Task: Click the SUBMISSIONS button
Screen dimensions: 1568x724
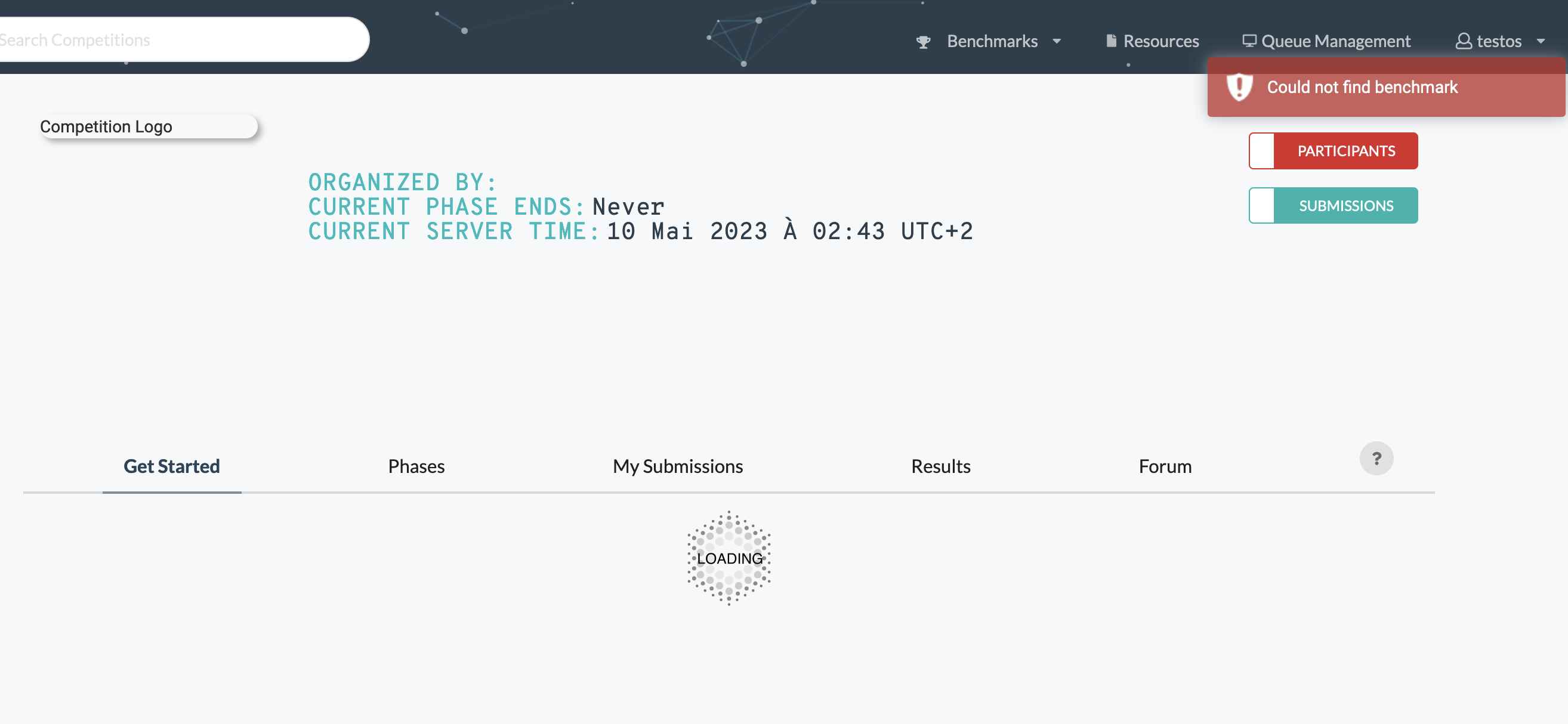Action: point(1346,205)
